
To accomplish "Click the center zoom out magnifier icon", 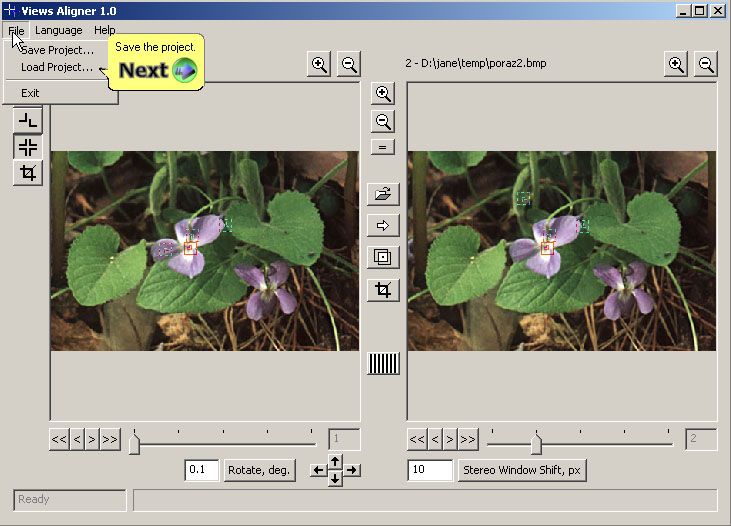I will (x=382, y=122).
